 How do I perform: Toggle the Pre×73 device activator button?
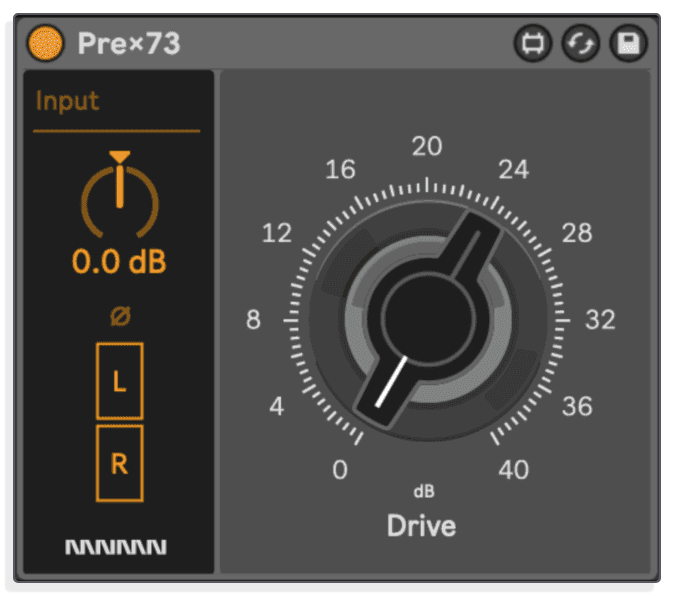click(45, 43)
